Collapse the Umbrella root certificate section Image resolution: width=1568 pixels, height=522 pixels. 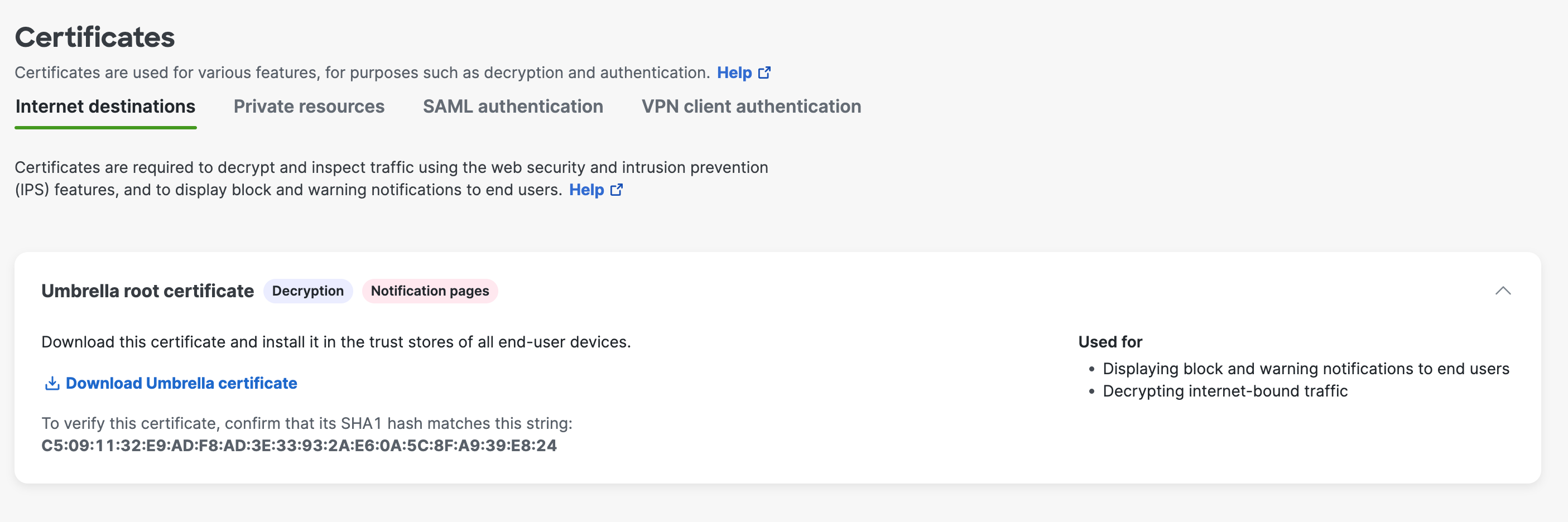(1503, 291)
